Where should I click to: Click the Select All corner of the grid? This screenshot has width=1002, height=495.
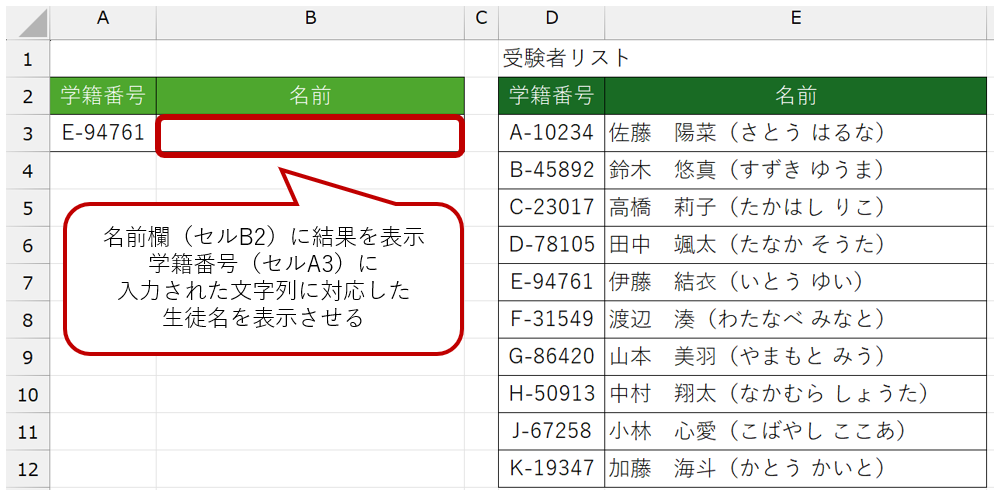click(x=26, y=17)
